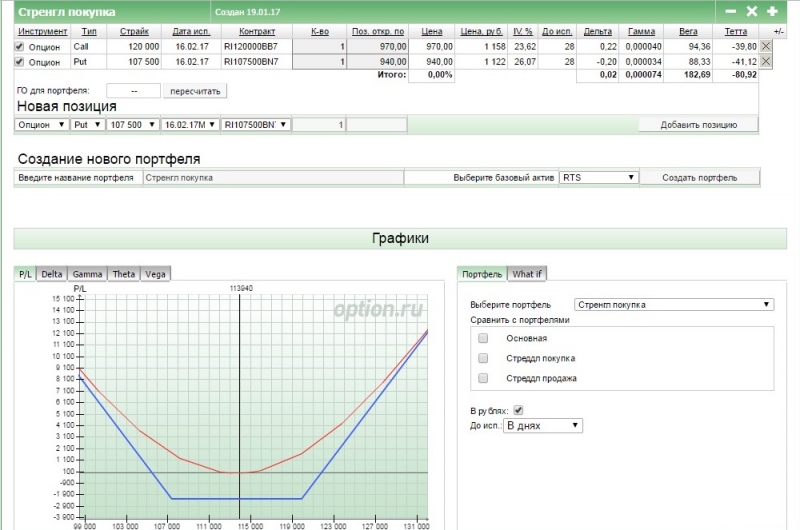Viewport: 800px width, 530px height.
Task: Check the Стреддл покупка comparison checkbox
Action: [x=483, y=358]
